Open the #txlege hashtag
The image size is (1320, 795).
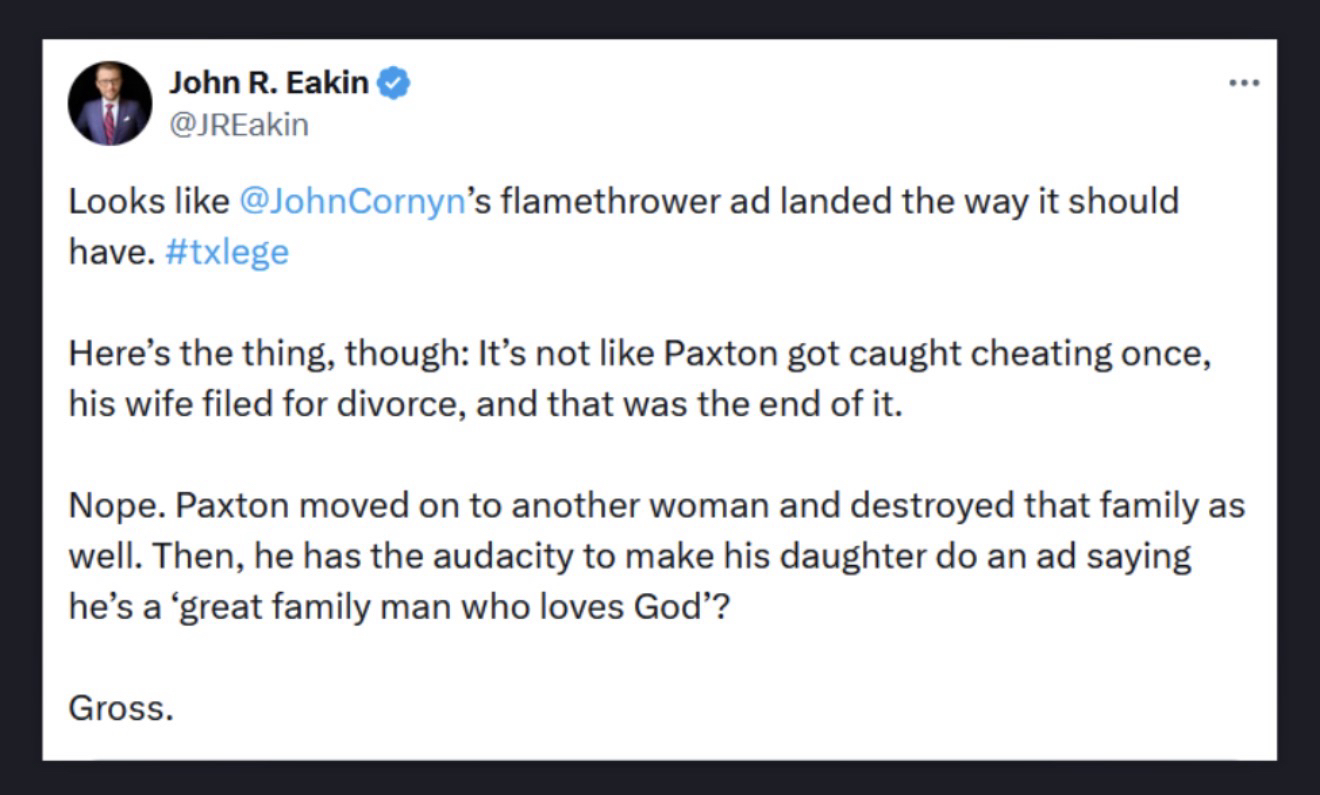pos(225,250)
